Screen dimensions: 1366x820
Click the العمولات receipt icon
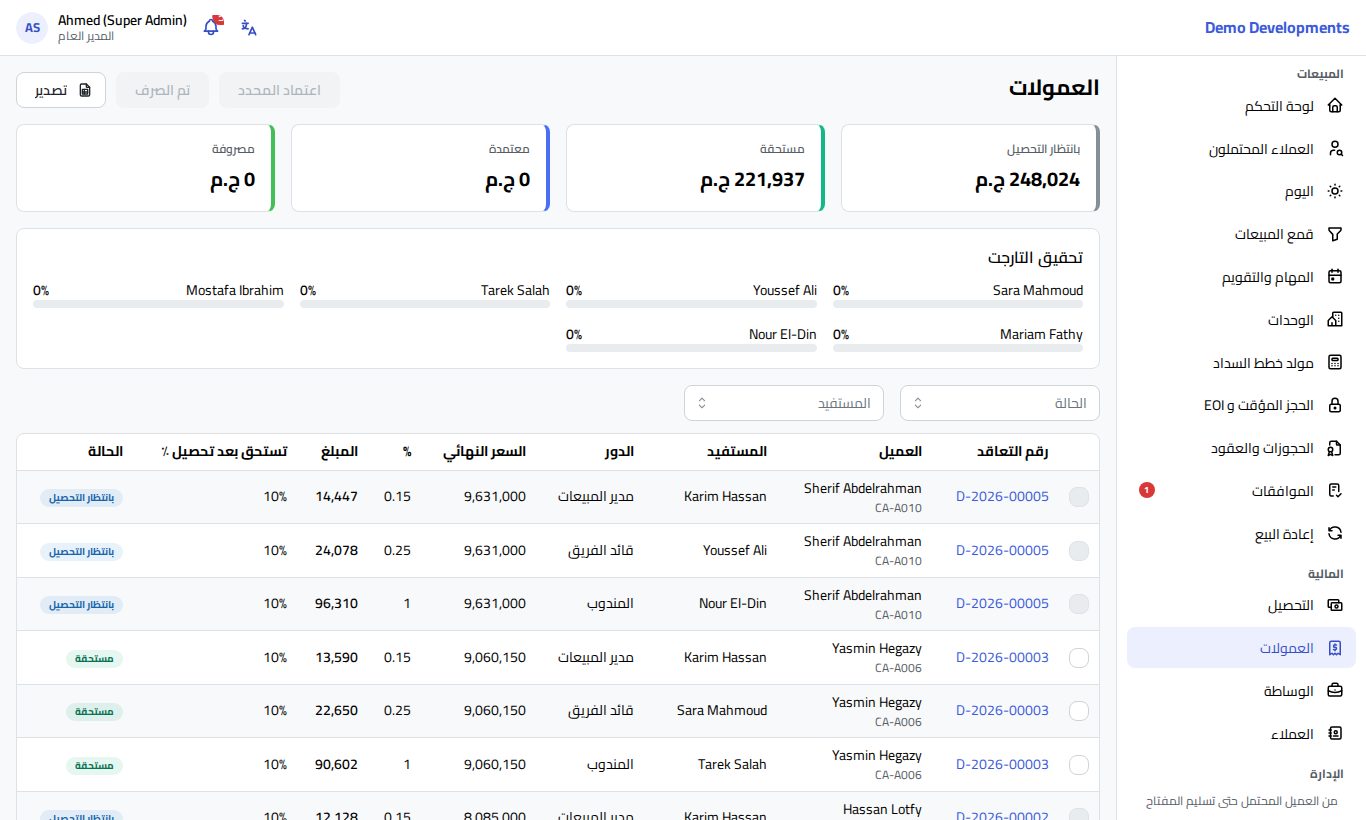tap(1334, 648)
